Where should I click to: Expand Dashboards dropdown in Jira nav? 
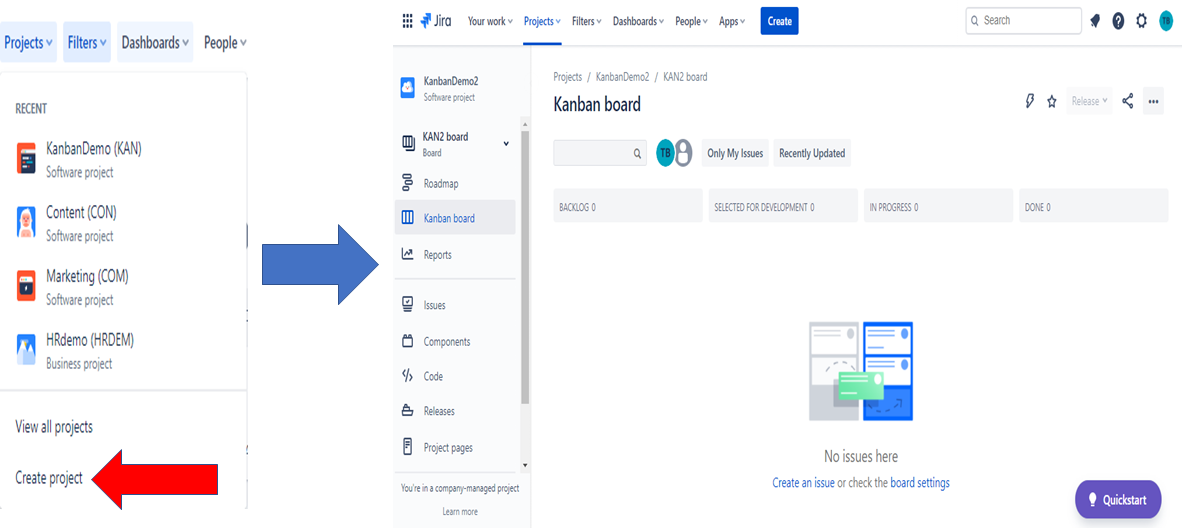point(638,21)
